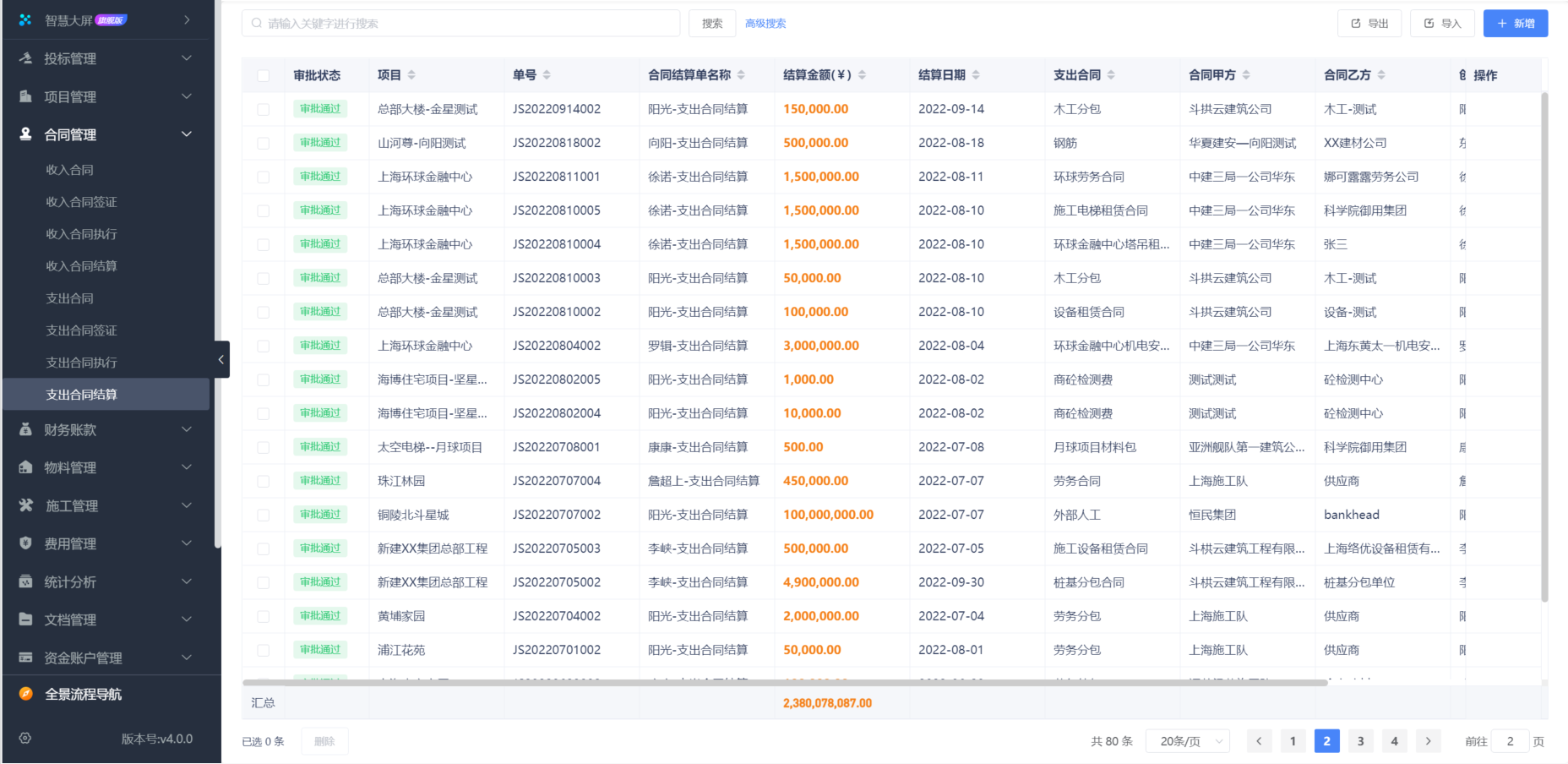Open the 统计分析 module icon
The image size is (1568, 764).
coord(25,581)
